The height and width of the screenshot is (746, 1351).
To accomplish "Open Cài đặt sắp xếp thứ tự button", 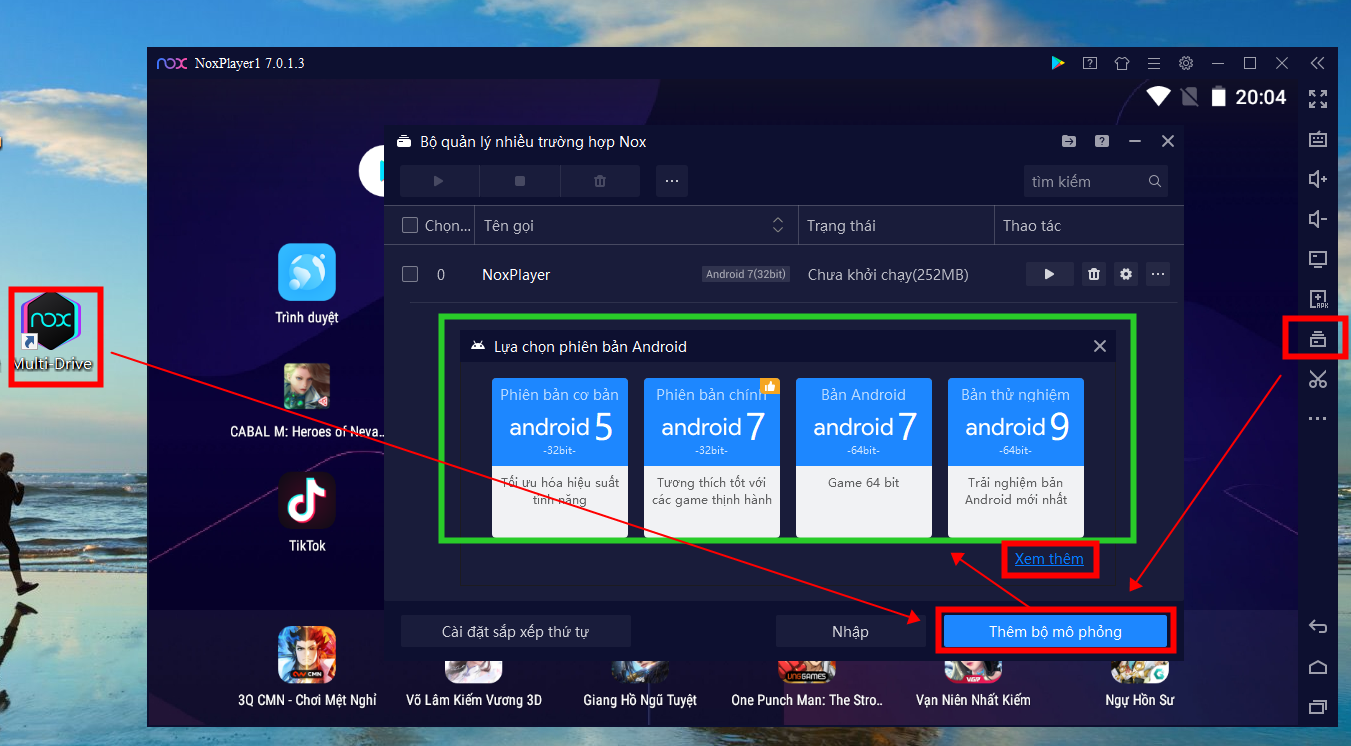I will coord(515,631).
